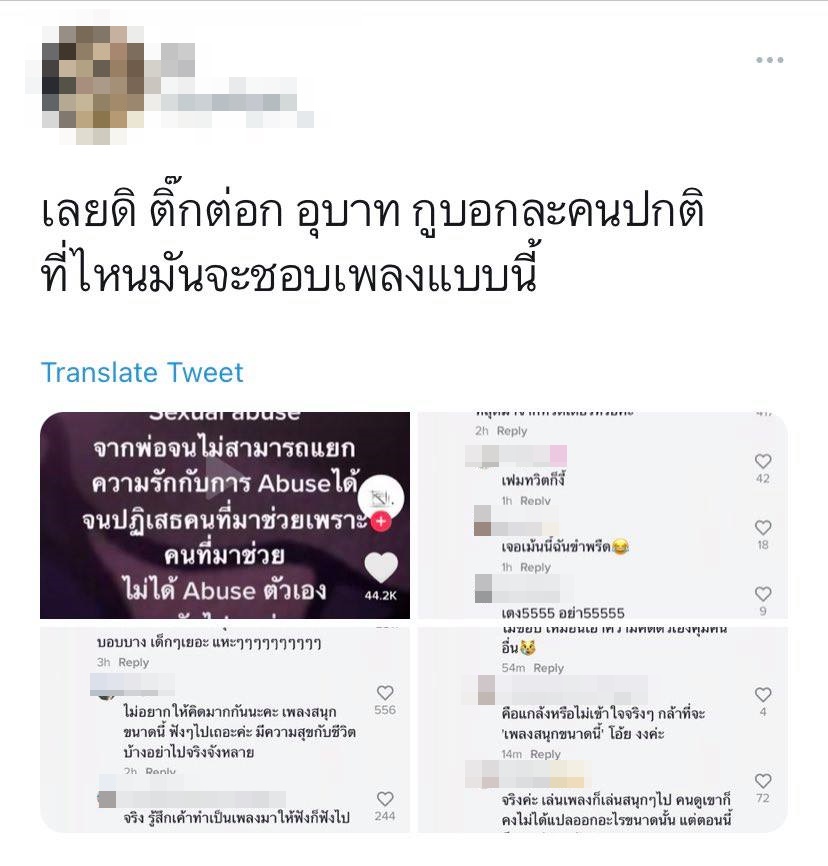Image resolution: width=828 pixels, height=866 pixels.
Task: Like the comment with 18 hearts
Action: pyautogui.click(x=763, y=527)
